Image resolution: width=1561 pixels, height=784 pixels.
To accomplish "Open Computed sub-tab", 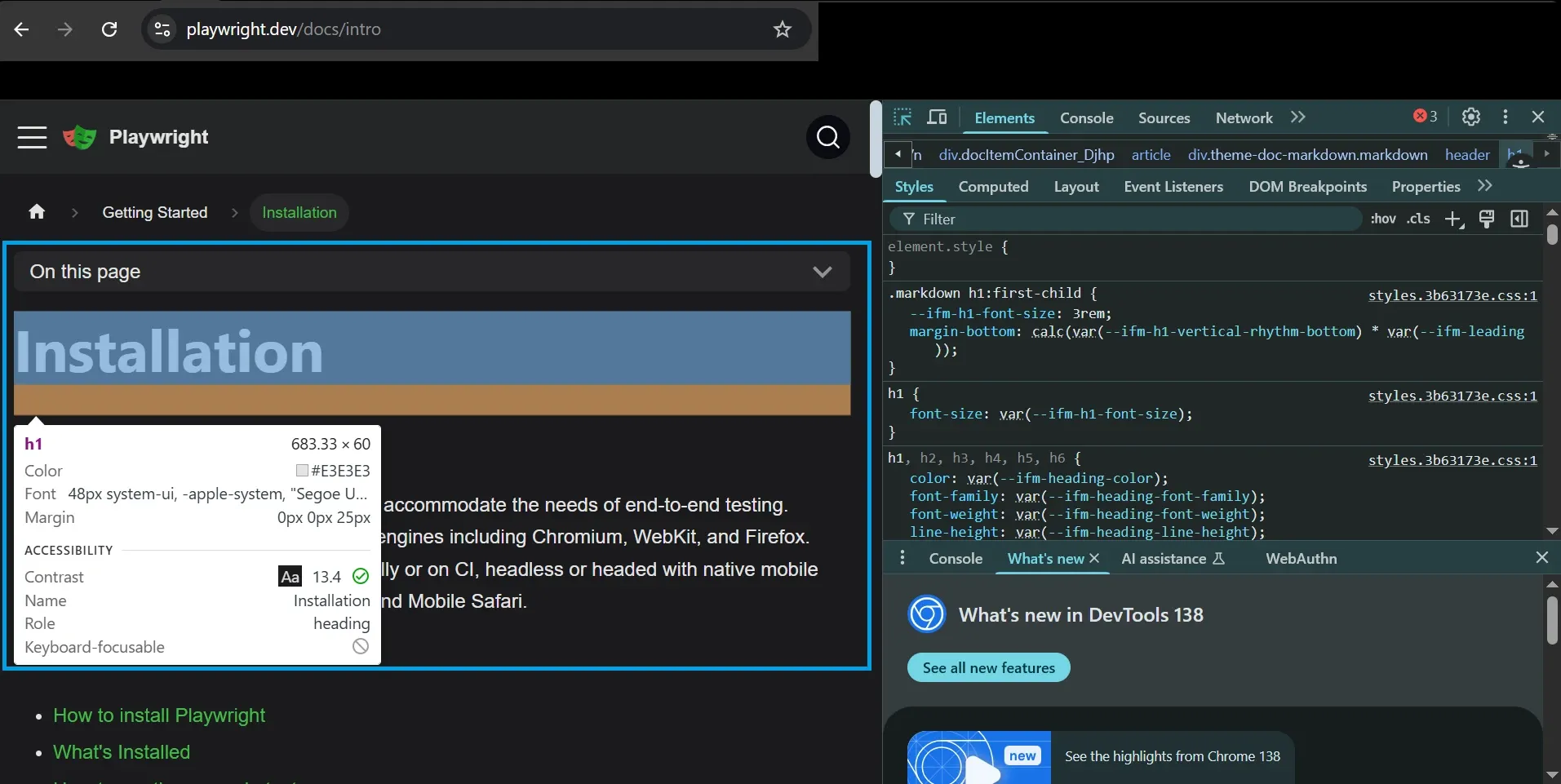I will [993, 187].
